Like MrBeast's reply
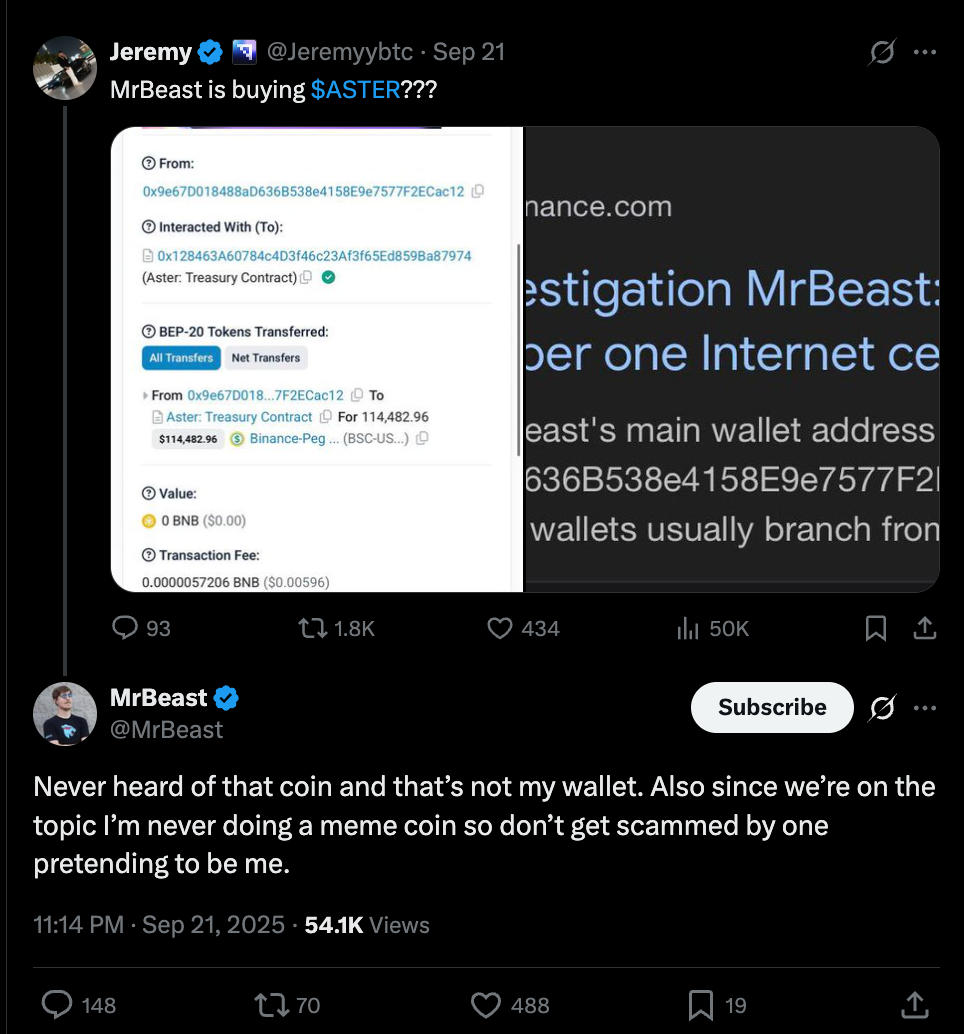Image resolution: width=964 pixels, height=1034 pixels. coord(484,1005)
